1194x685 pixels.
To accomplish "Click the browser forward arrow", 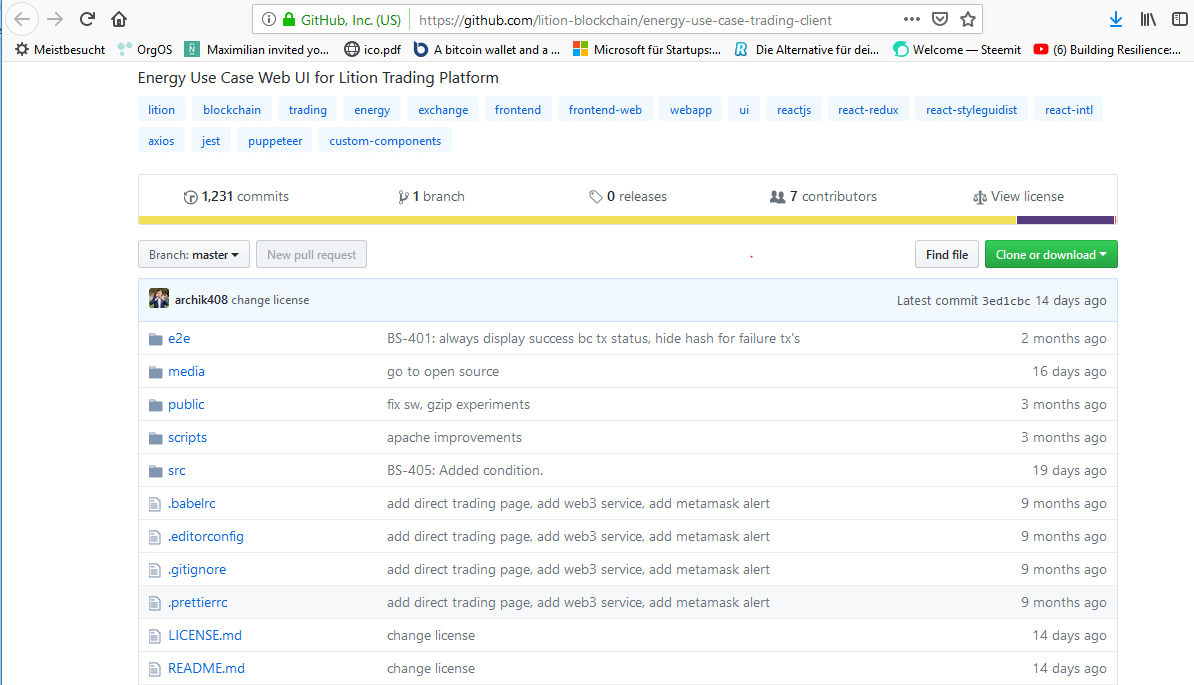I will 55,19.
